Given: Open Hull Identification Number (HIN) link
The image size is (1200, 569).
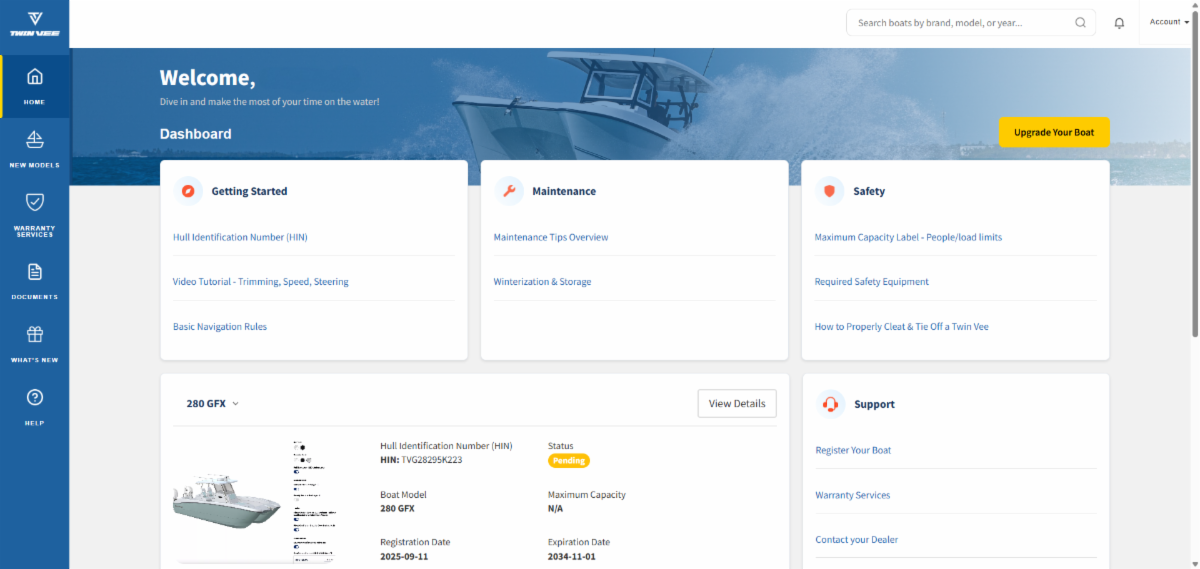Looking at the screenshot, I should pyautogui.click(x=239, y=238).
